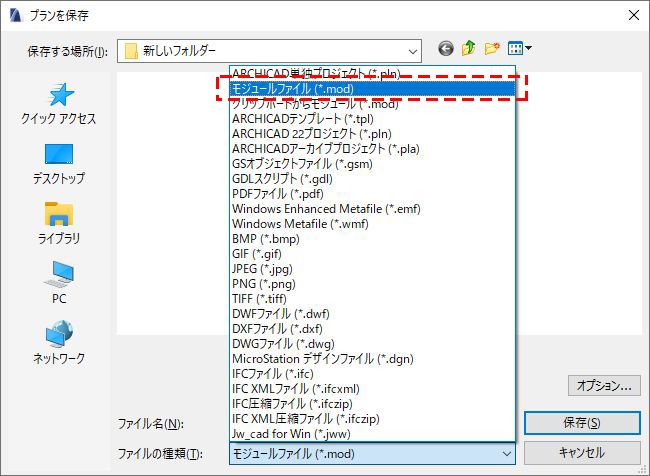Image resolution: width=650 pixels, height=476 pixels.
Task: Select DWGファイル (*.dwg)
Action: pos(372,343)
